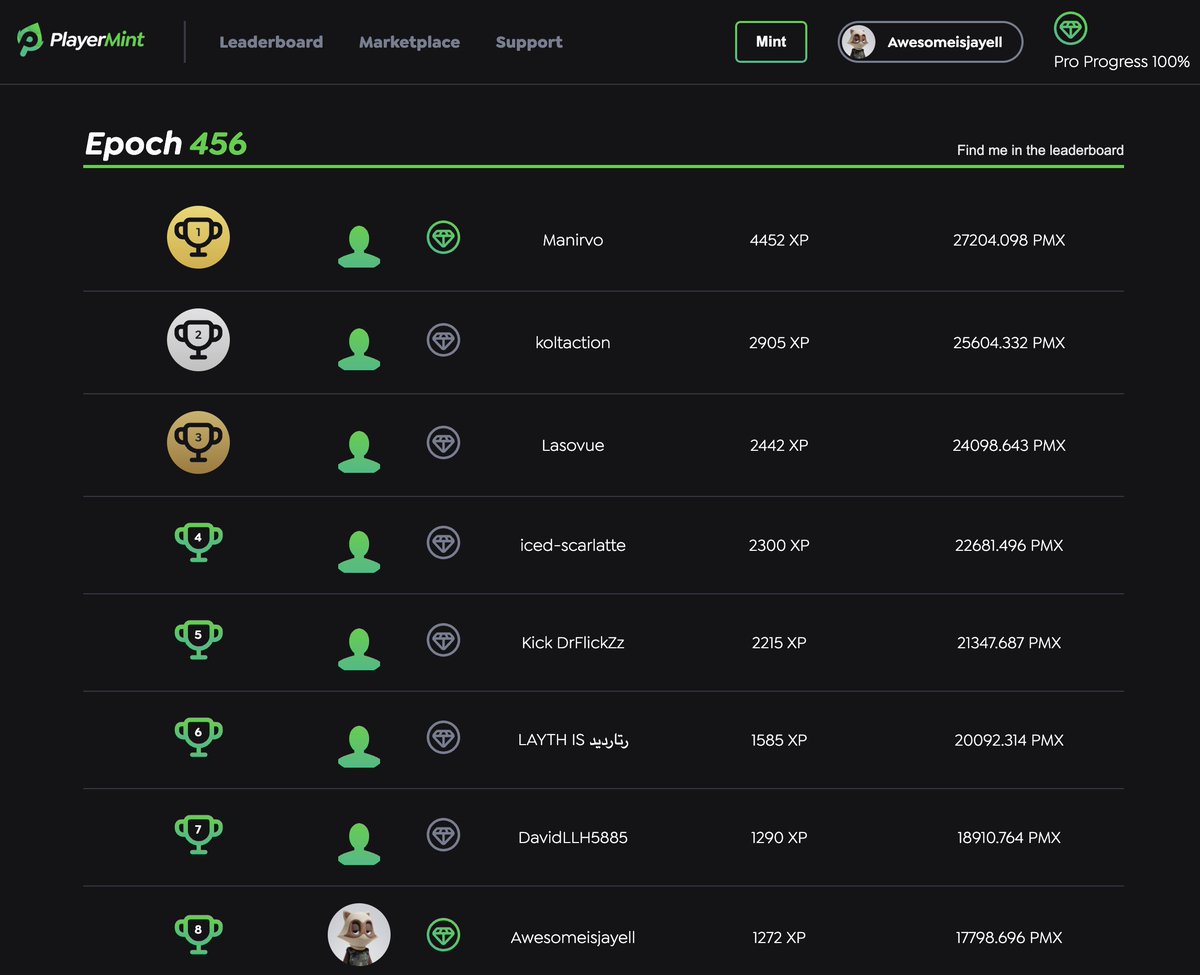Click the green rank 5 trophy icon
The height and width of the screenshot is (975, 1200).
tap(198, 641)
